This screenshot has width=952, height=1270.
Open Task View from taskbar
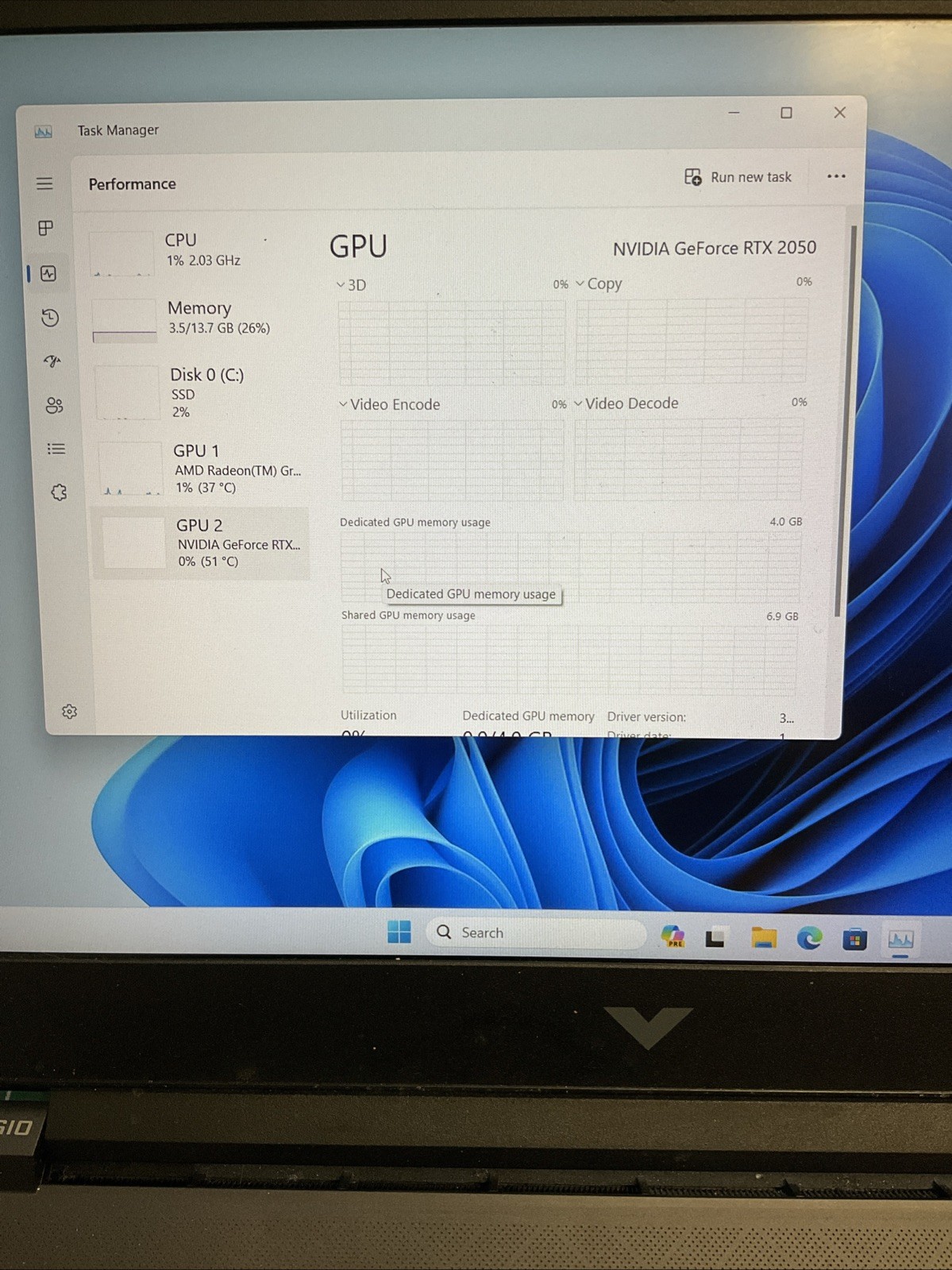point(715,938)
